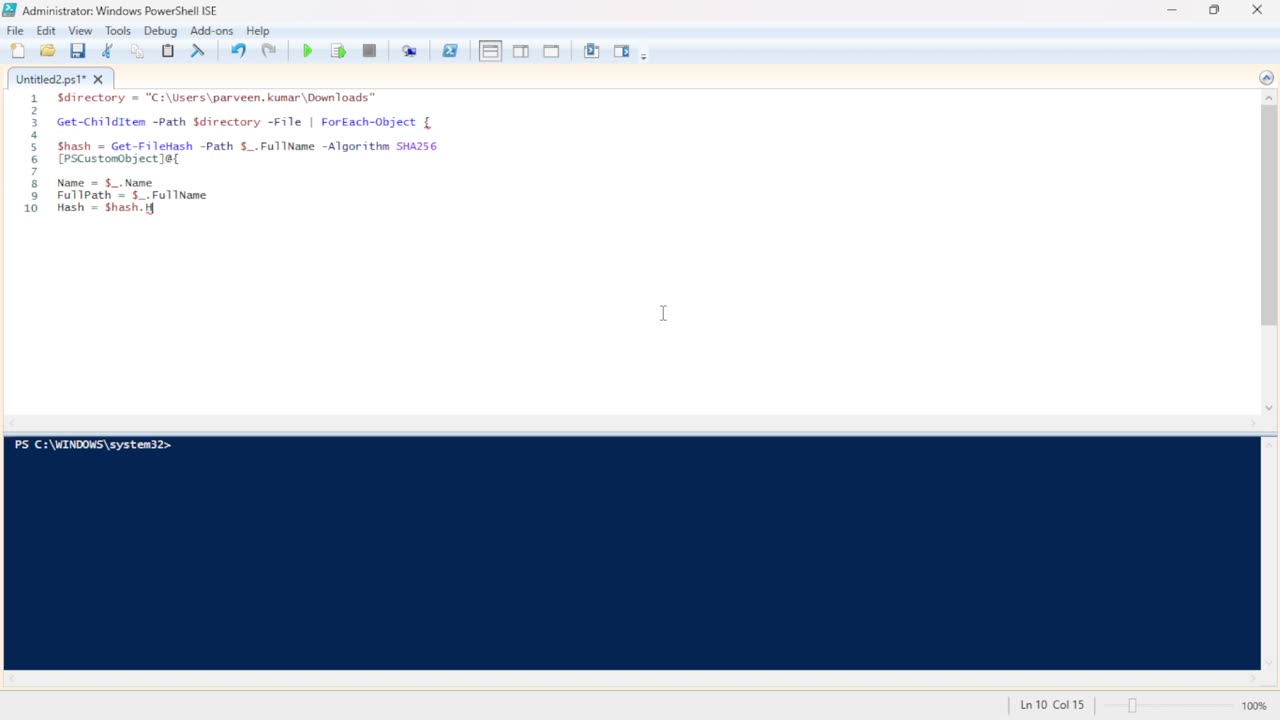
Task: Open a script file using Open icon
Action: [47, 51]
